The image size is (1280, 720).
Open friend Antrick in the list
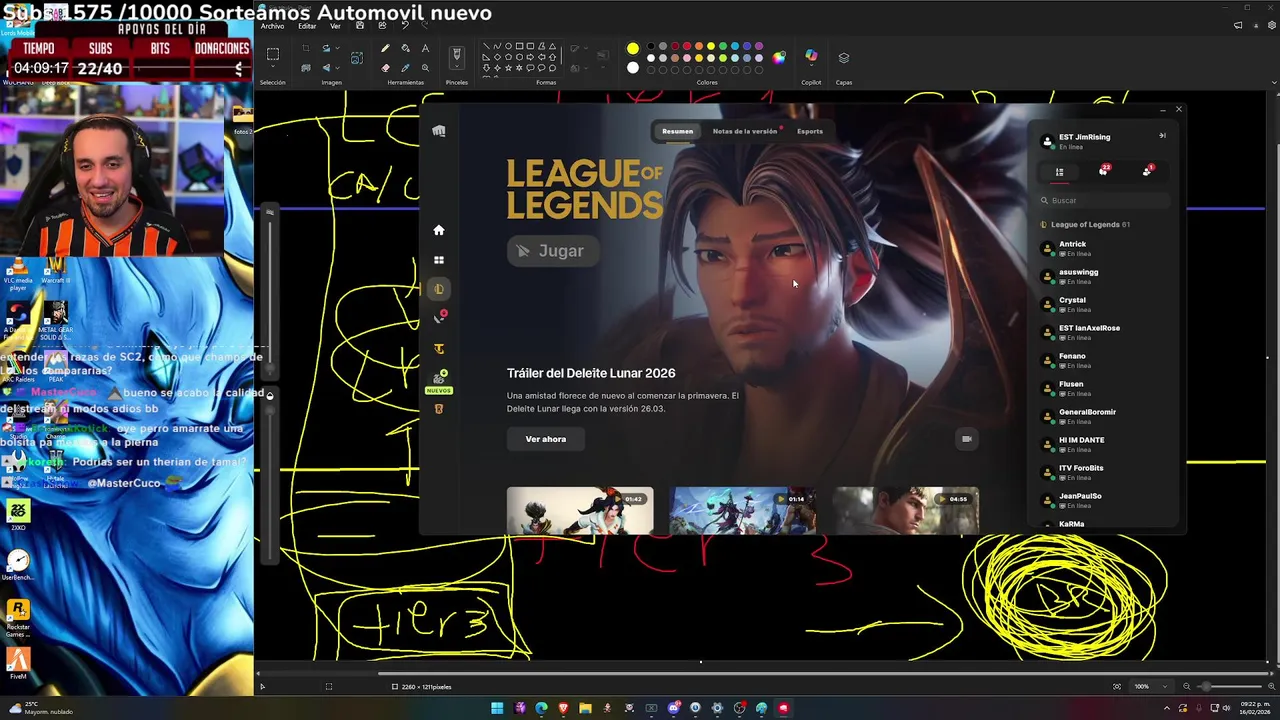click(1104, 248)
